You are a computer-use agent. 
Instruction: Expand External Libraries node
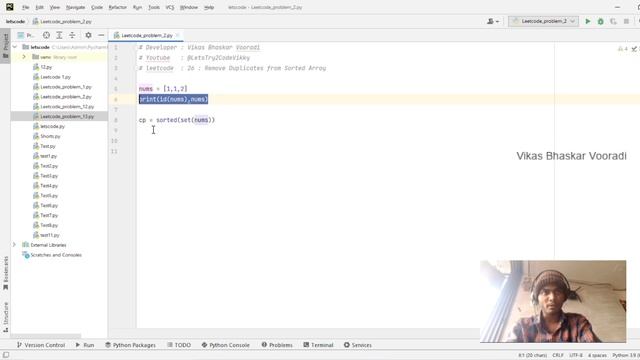tap(14, 245)
